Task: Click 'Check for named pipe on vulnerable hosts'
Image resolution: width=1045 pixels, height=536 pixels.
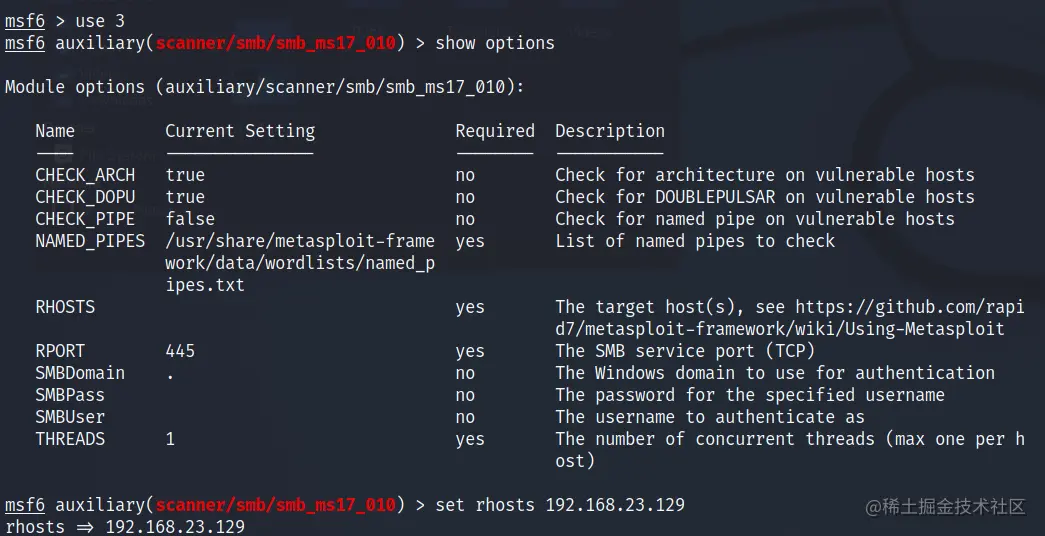Action: tap(755, 219)
